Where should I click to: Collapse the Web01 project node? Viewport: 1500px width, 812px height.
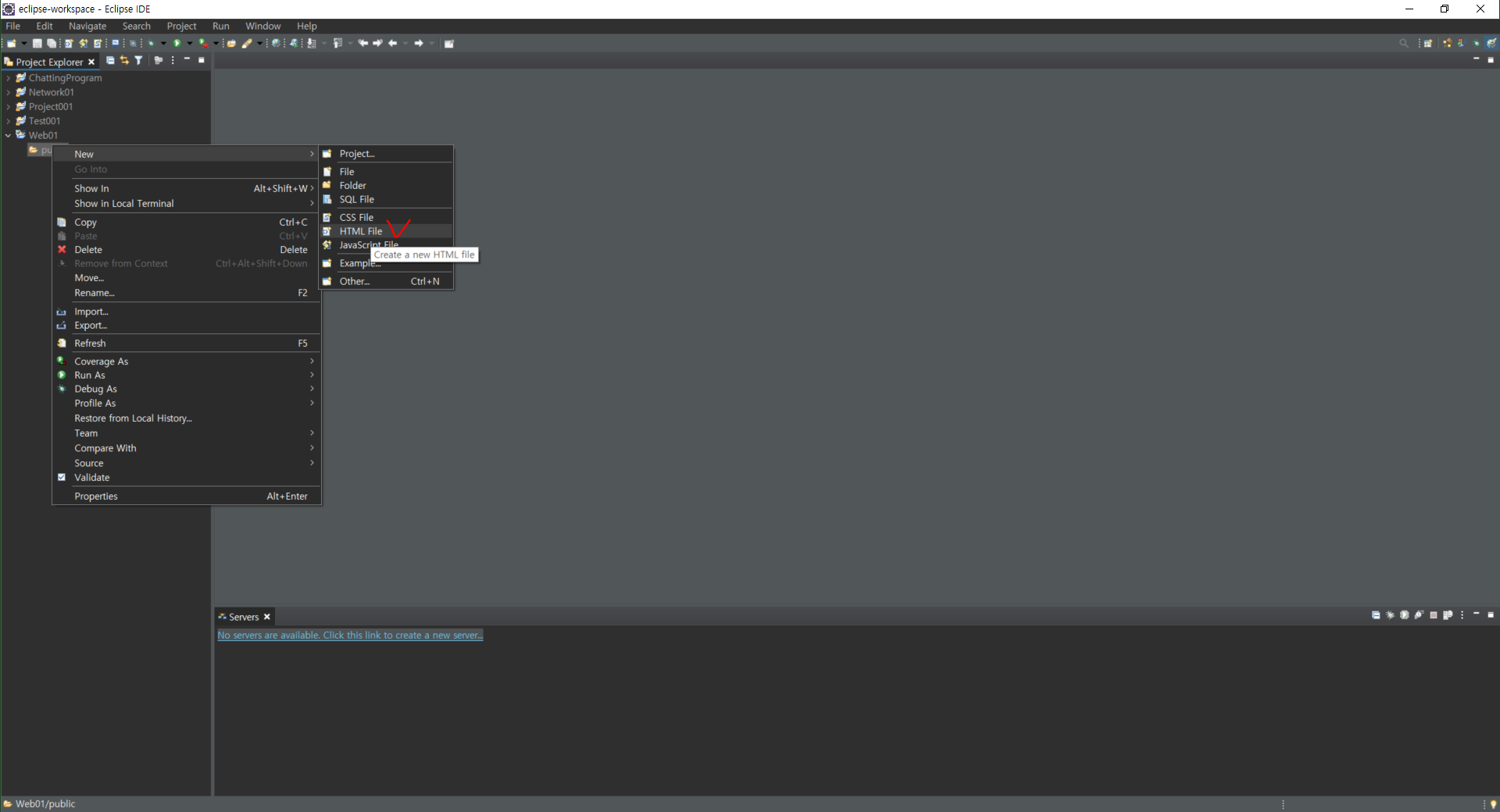point(8,135)
